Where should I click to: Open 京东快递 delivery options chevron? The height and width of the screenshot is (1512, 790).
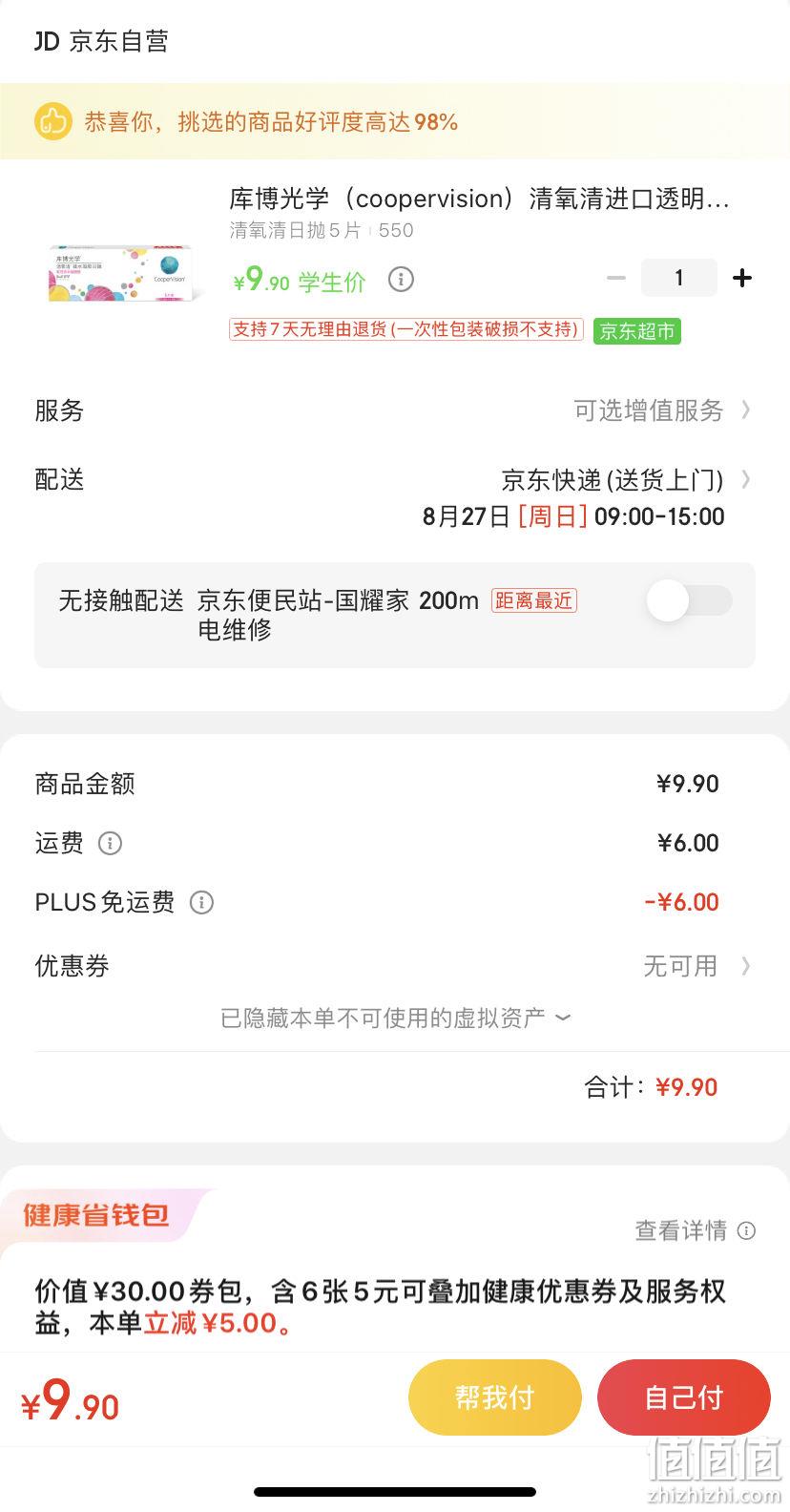[x=746, y=479]
